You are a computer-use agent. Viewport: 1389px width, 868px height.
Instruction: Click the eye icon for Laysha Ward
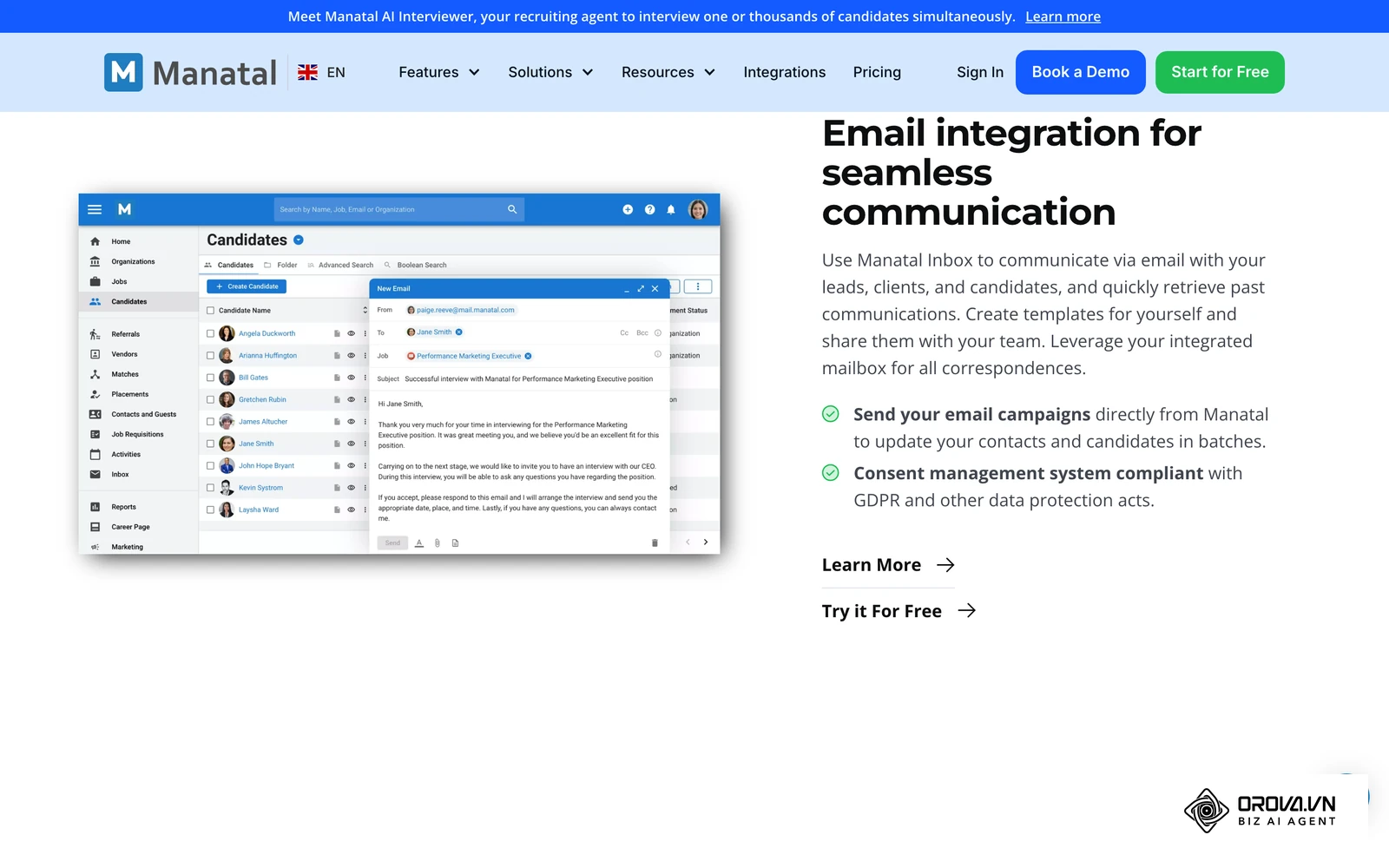[x=352, y=510]
